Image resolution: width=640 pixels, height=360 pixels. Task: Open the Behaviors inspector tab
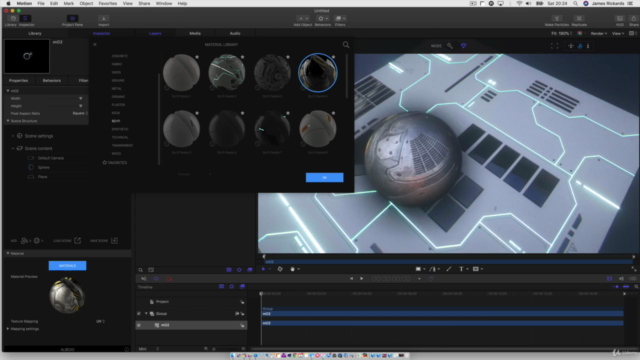point(52,80)
